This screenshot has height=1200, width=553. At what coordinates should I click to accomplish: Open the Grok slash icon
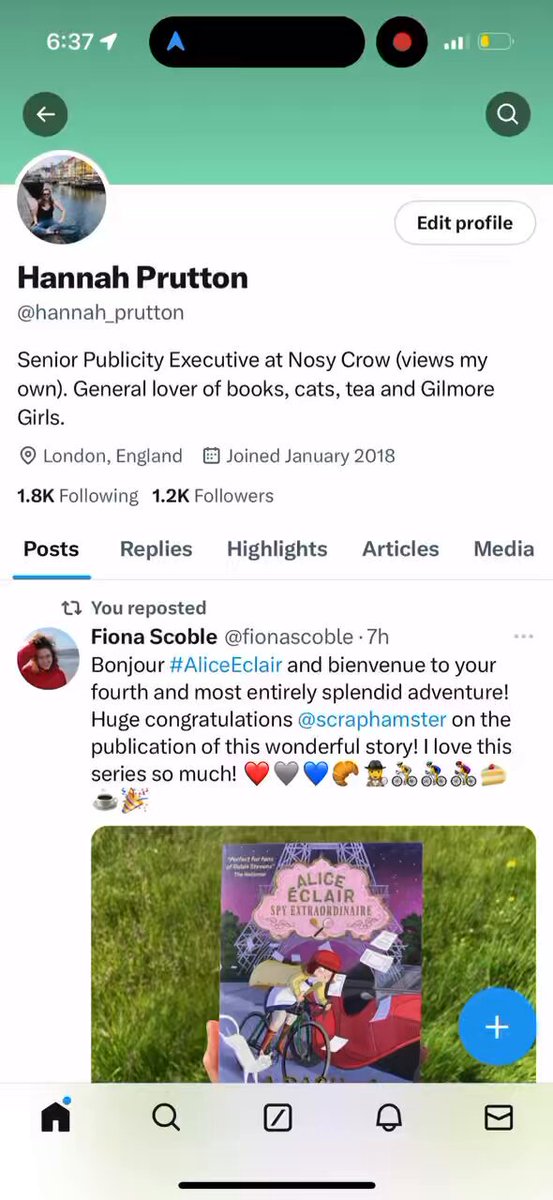tap(277, 1117)
